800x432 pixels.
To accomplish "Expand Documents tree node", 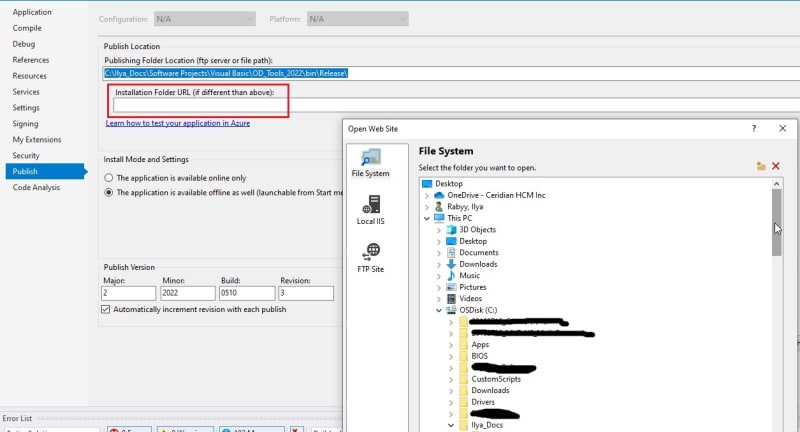I will point(439,253).
